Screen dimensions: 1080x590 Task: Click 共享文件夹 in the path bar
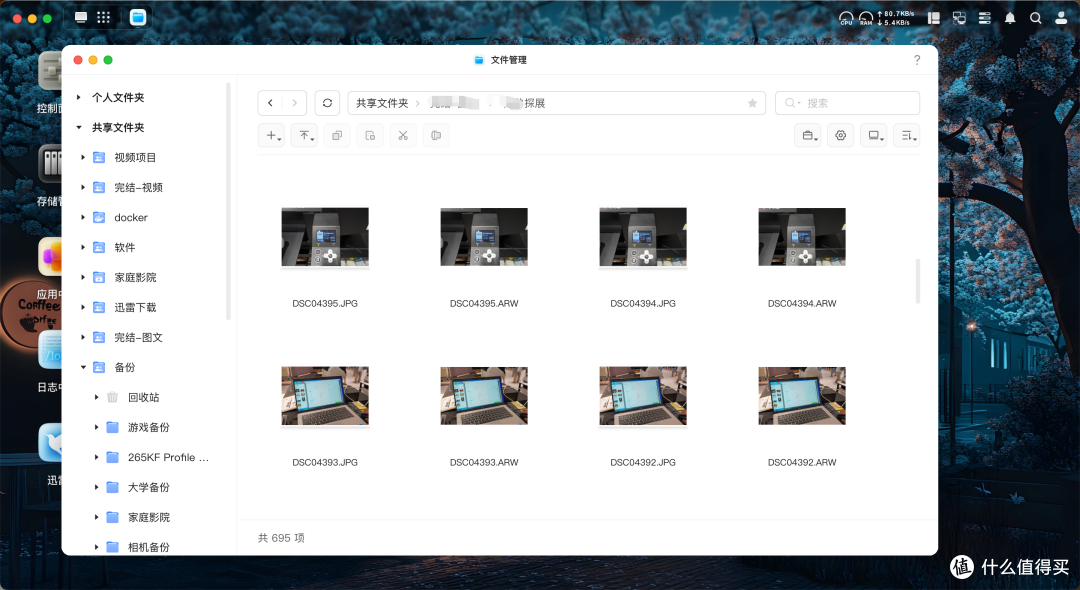[x=382, y=103]
